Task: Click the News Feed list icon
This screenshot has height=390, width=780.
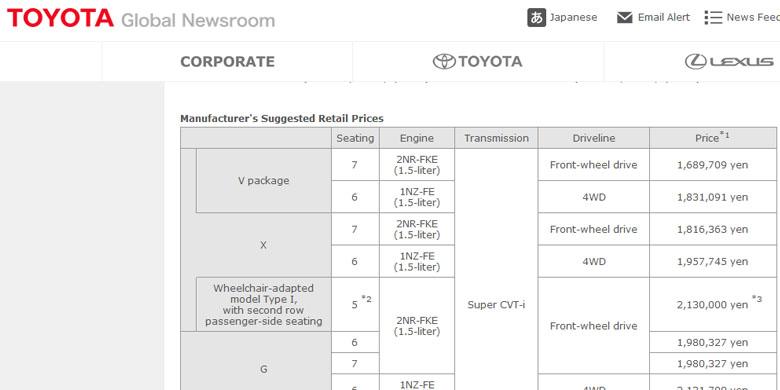Action: (x=713, y=17)
